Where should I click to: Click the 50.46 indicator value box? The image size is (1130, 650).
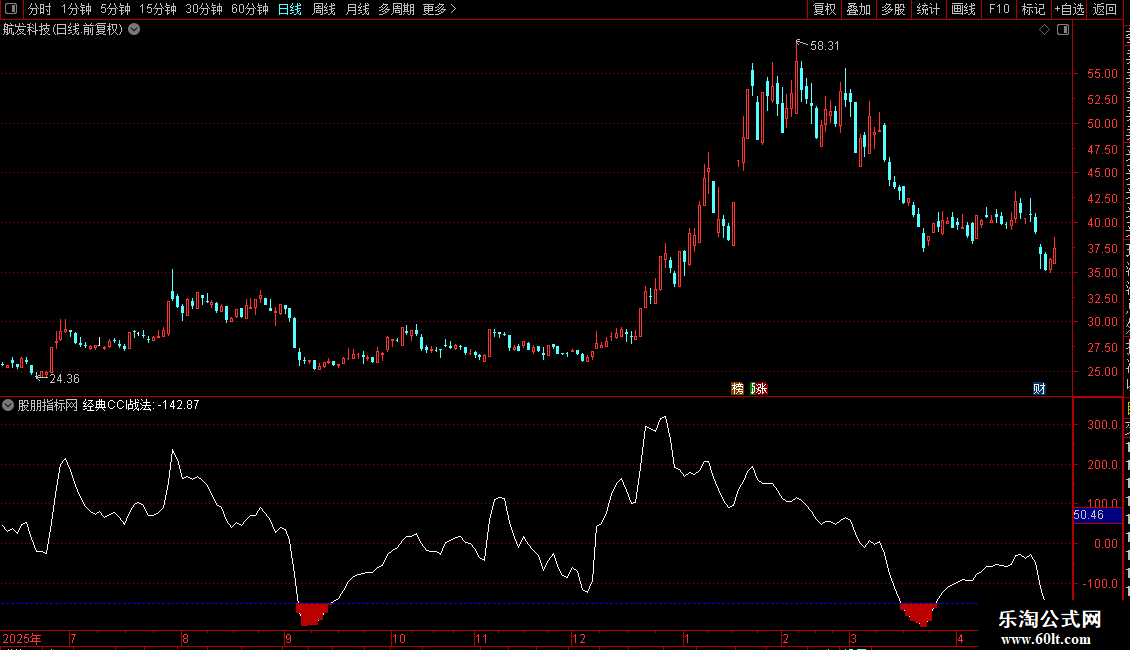[x=1097, y=515]
